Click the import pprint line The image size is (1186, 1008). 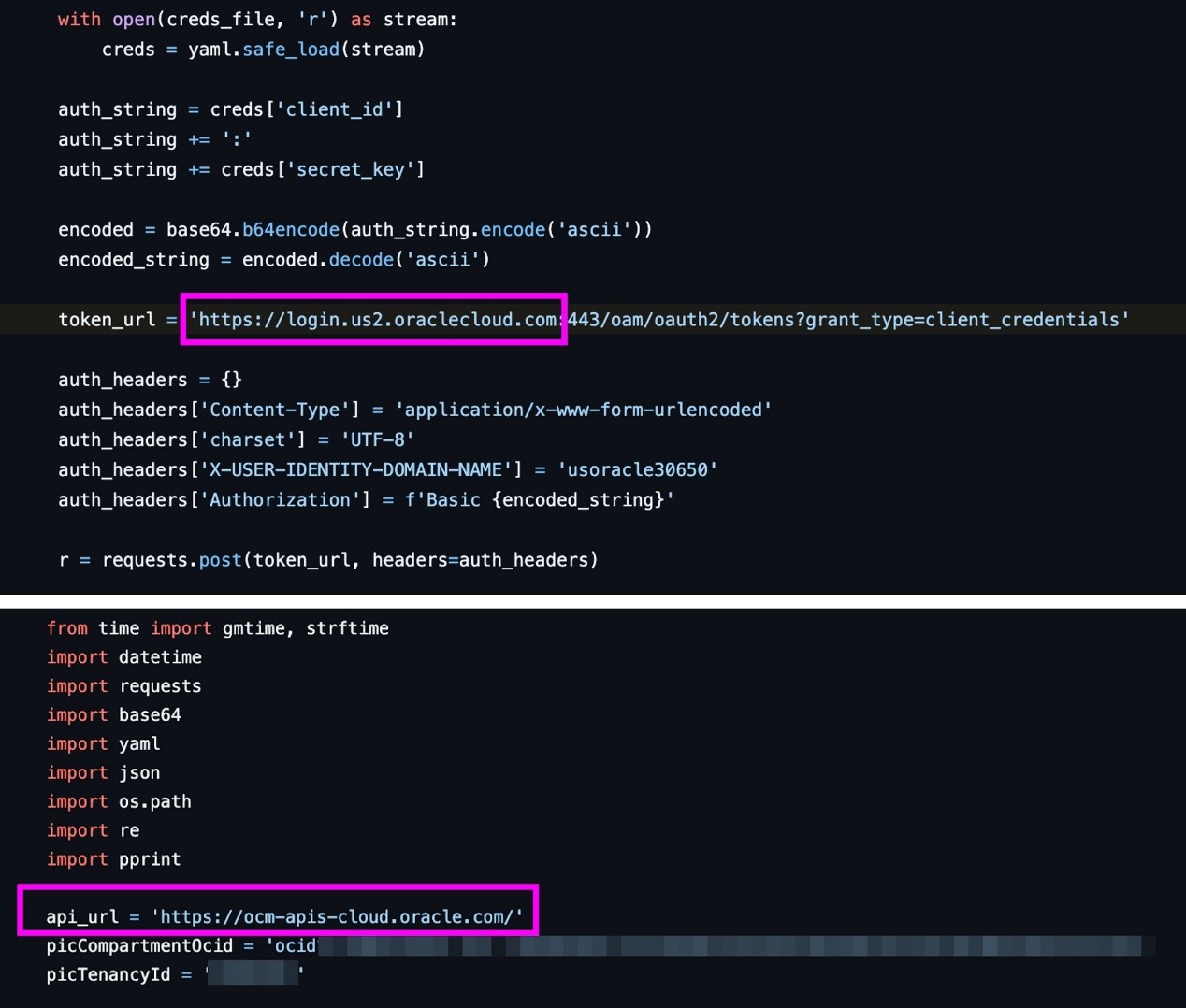point(113,859)
